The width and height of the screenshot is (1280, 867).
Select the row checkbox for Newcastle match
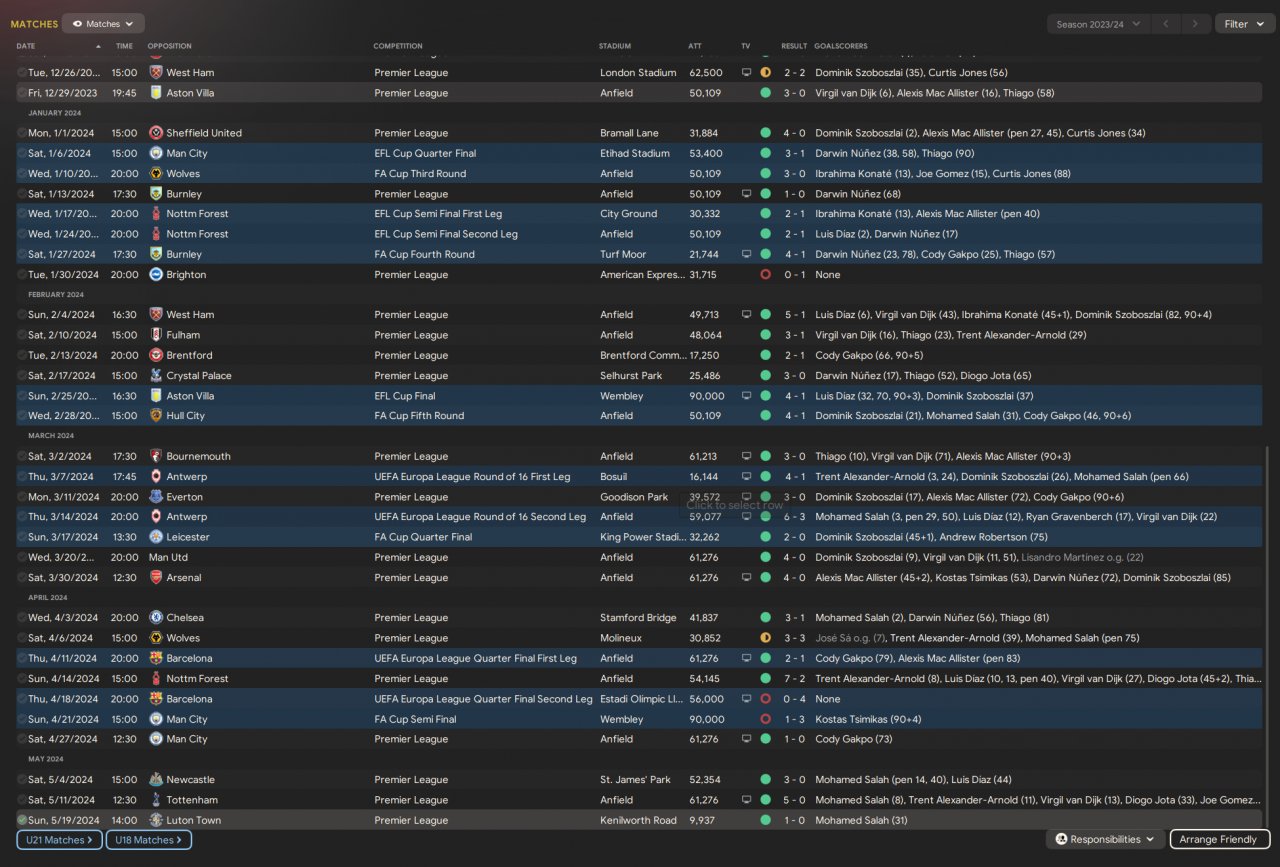pos(22,780)
